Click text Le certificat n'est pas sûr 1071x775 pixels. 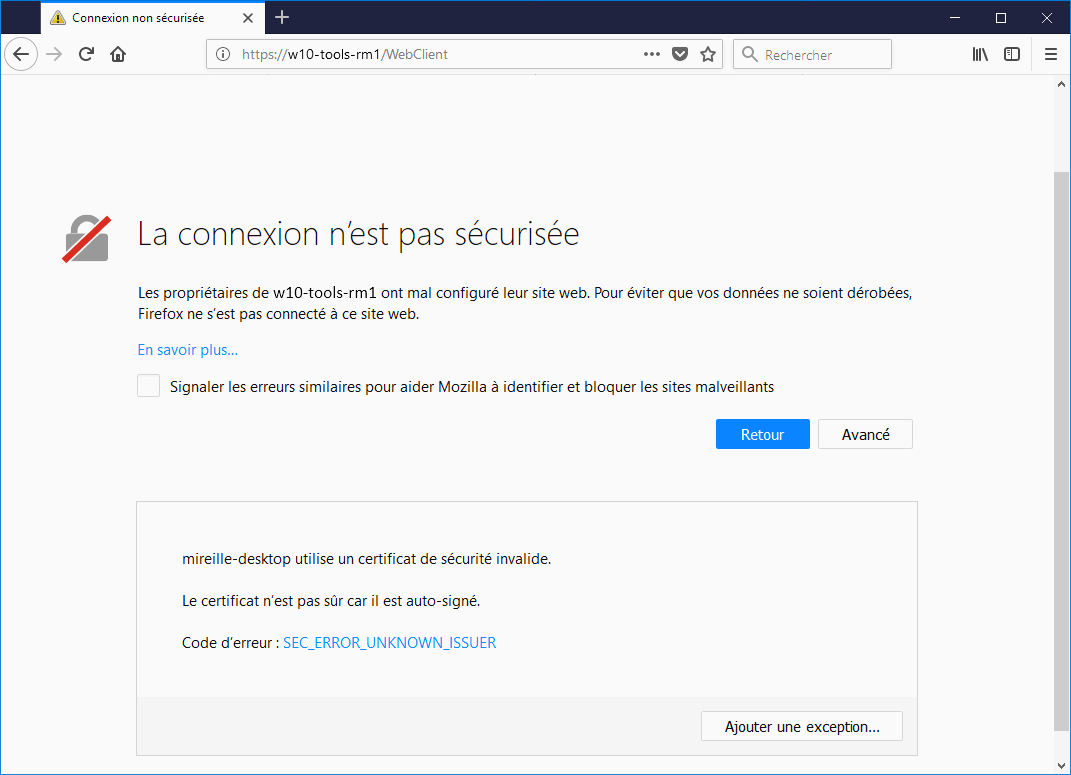point(331,601)
